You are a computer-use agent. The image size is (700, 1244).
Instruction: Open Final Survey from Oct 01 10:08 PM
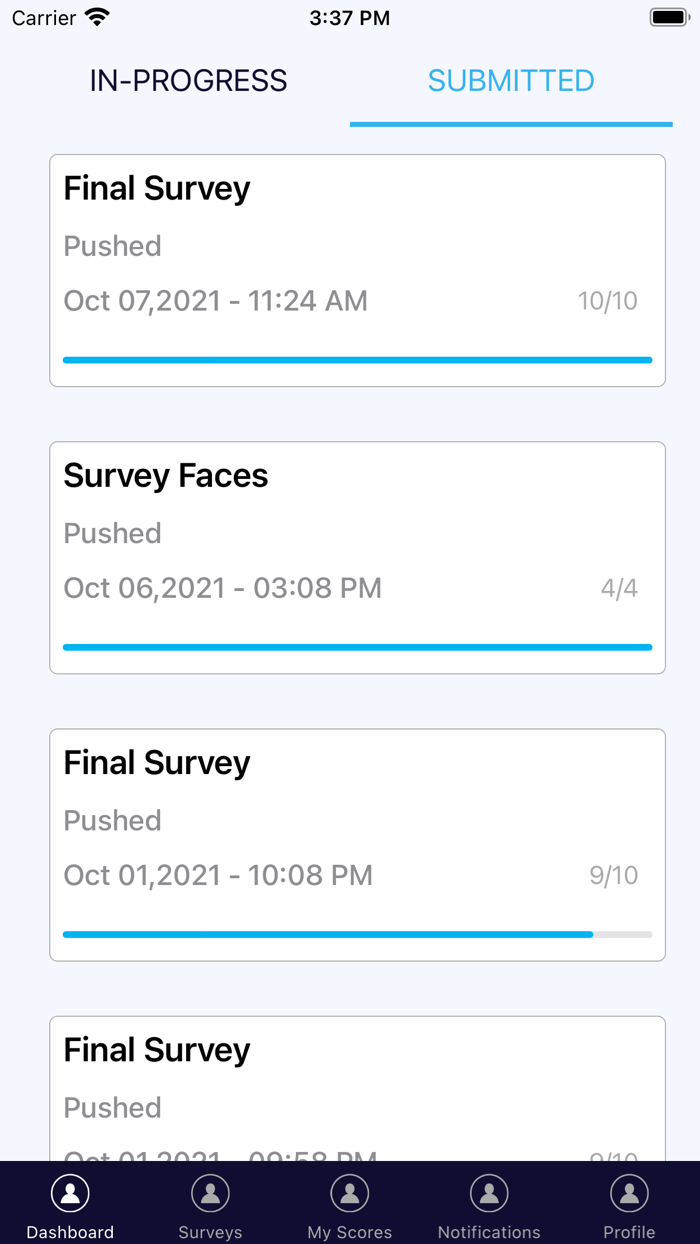[157, 763]
